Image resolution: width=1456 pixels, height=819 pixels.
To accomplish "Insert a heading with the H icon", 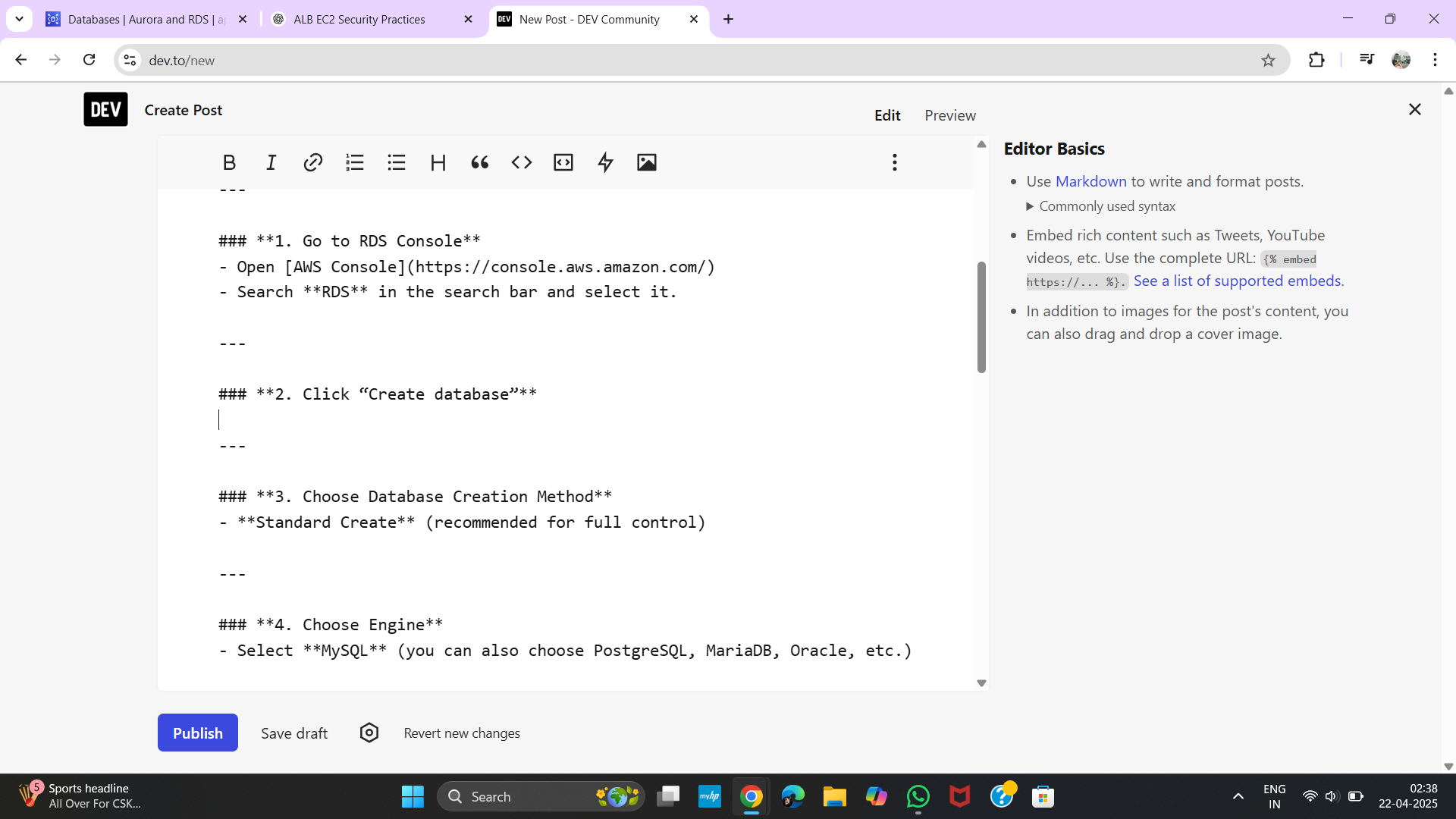I will click(438, 162).
